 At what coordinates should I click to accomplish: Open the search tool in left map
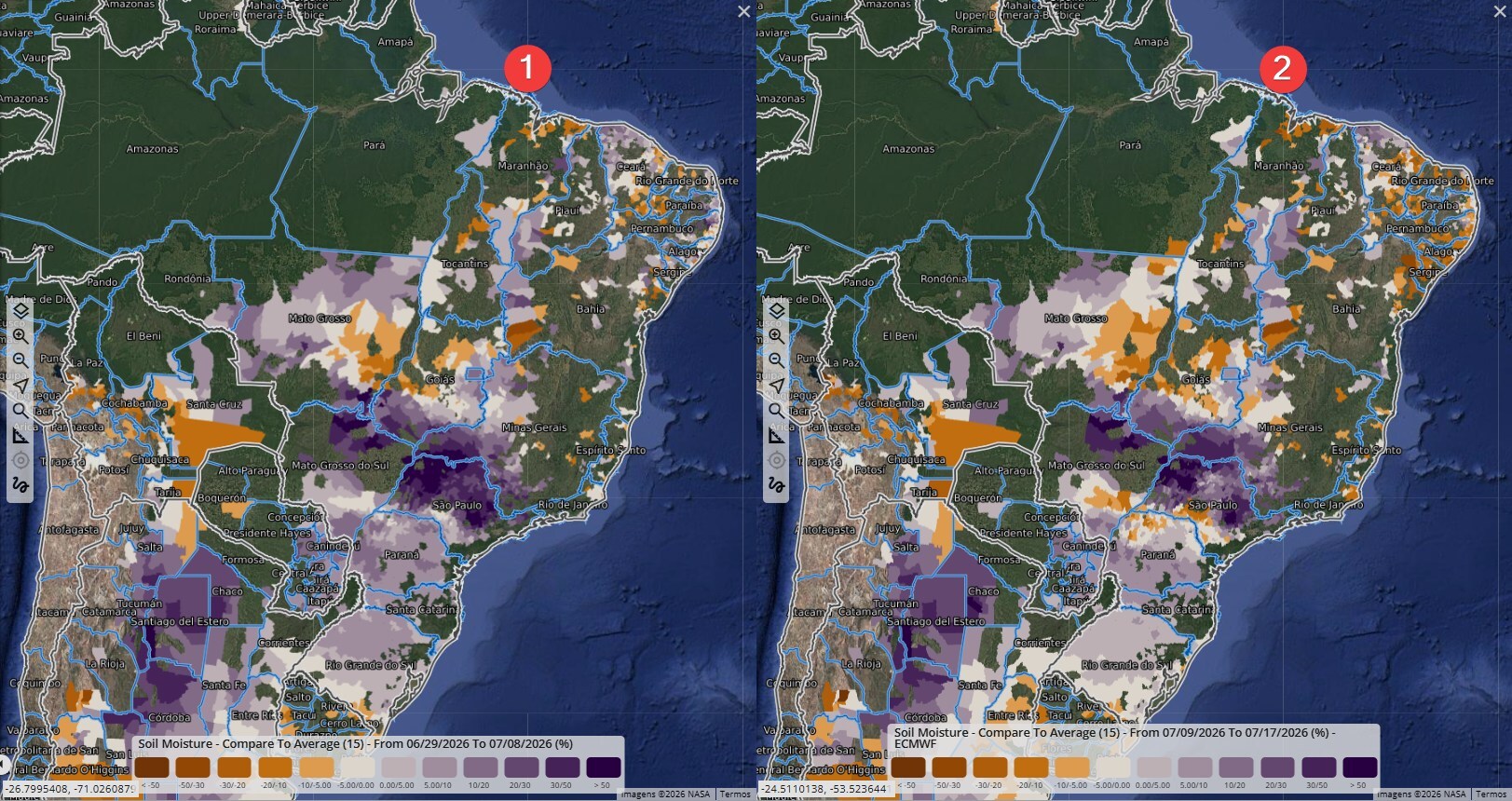tap(20, 410)
